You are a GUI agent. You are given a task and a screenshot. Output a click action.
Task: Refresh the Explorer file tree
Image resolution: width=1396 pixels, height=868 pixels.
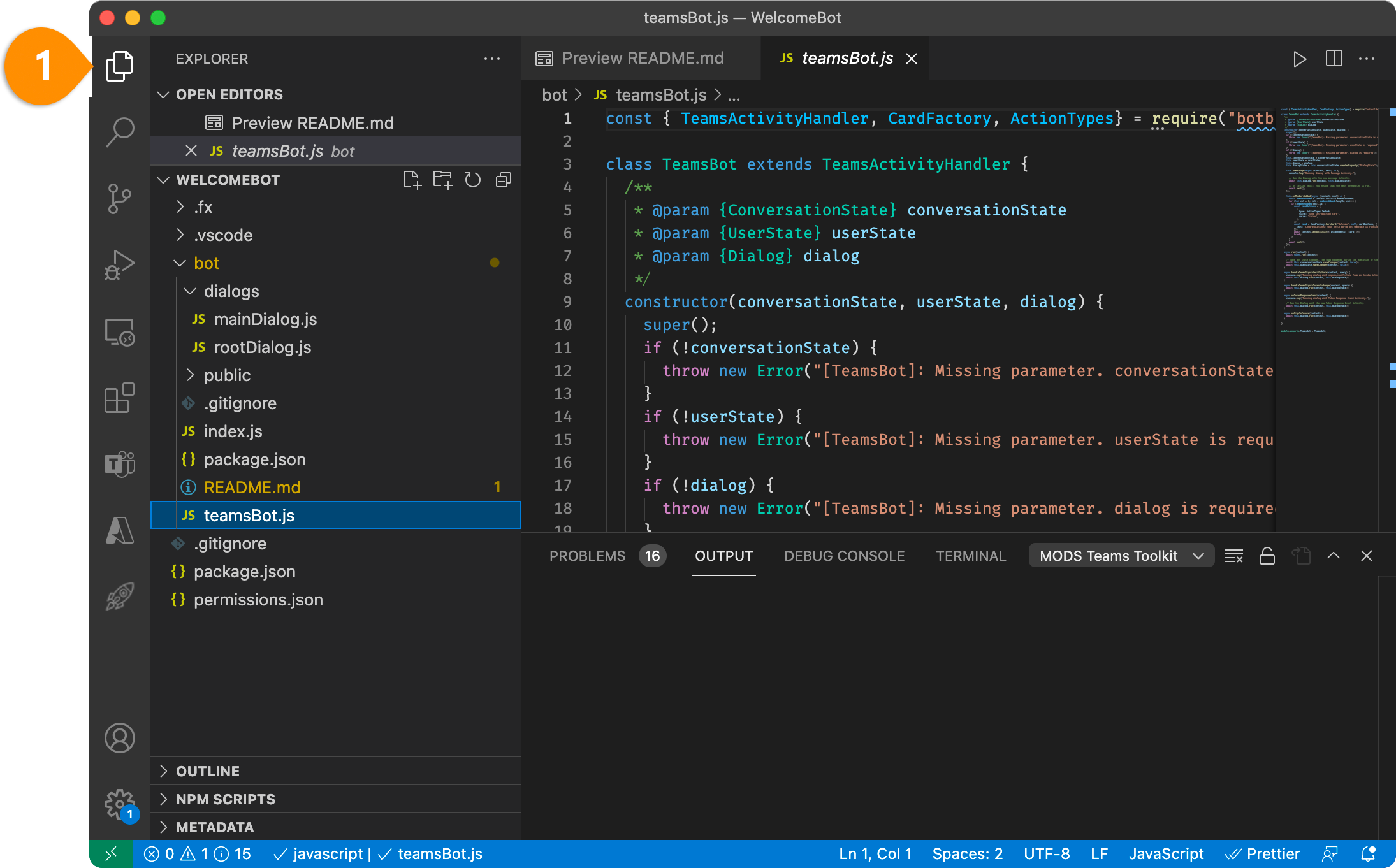[472, 180]
